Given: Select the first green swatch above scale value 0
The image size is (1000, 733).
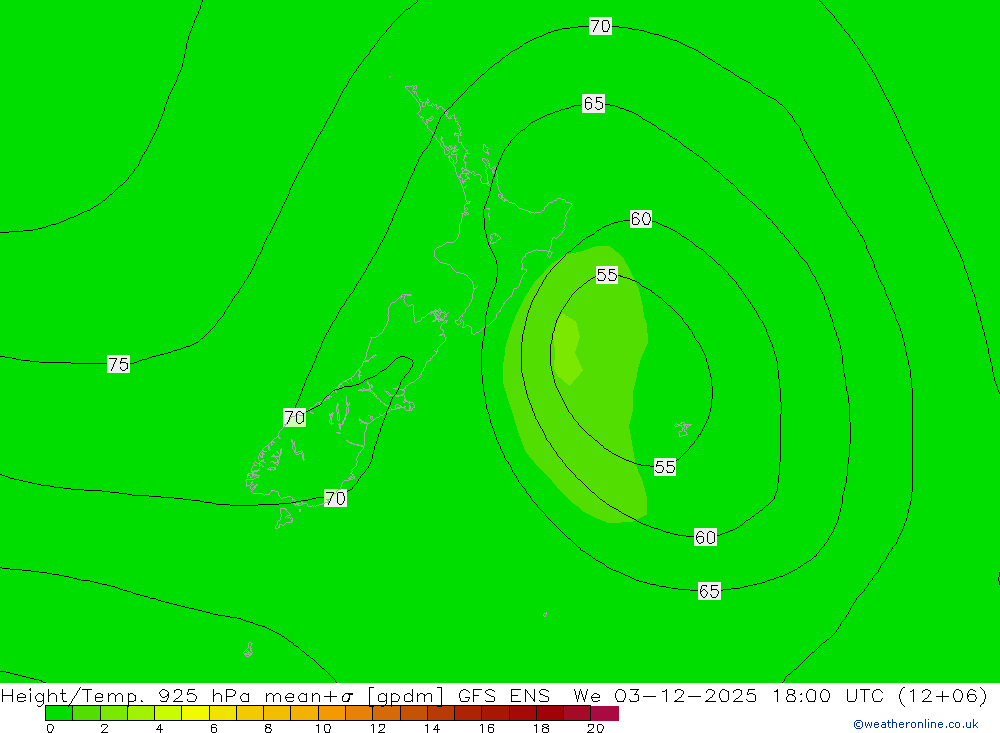Looking at the screenshot, I should pyautogui.click(x=59, y=713).
